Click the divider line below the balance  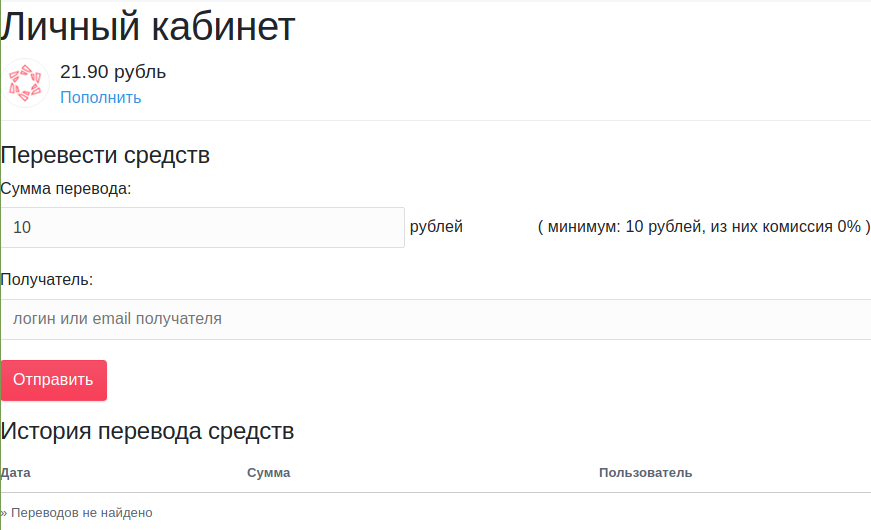[436, 120]
